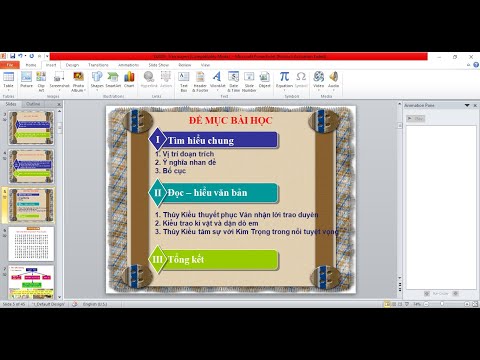The width and height of the screenshot is (480, 360).
Task: Click the English (U.S.) language indicator
Action: (95, 304)
